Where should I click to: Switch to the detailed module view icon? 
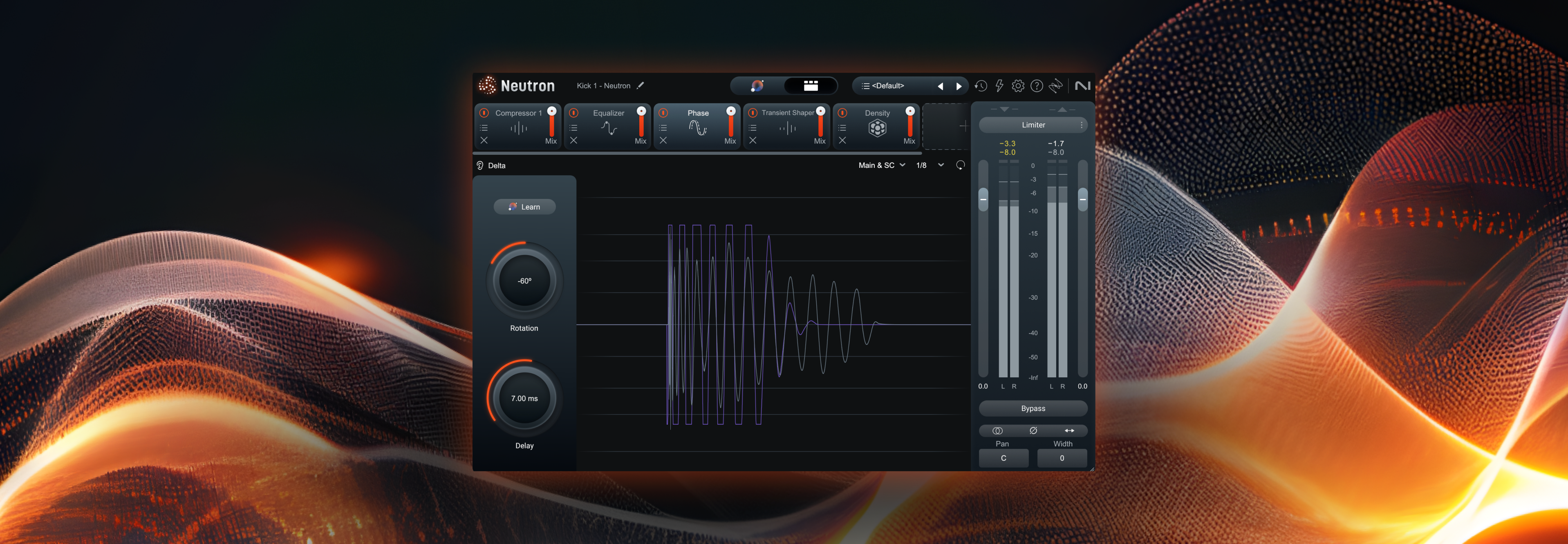click(x=810, y=86)
